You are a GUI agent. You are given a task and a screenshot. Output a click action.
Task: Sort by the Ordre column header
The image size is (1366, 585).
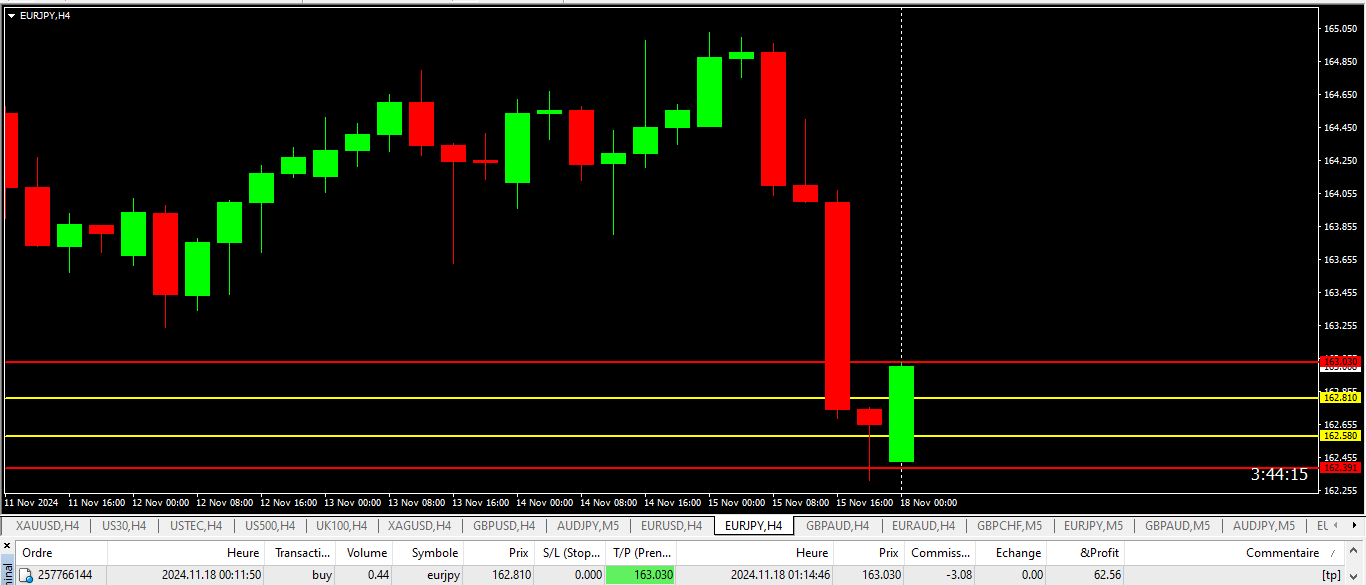[x=62, y=553]
